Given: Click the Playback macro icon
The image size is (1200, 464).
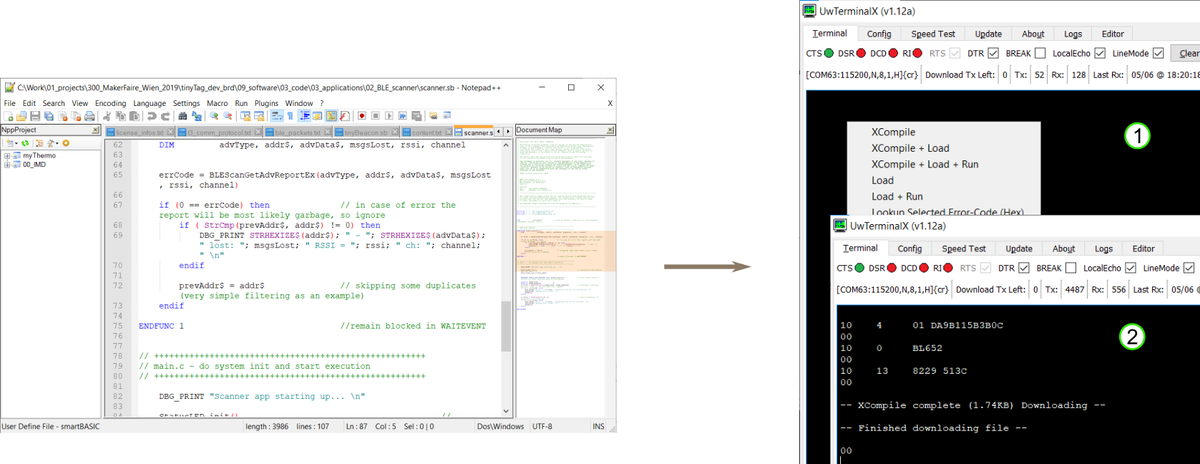Looking at the screenshot, I should pyautogui.click(x=389, y=116).
